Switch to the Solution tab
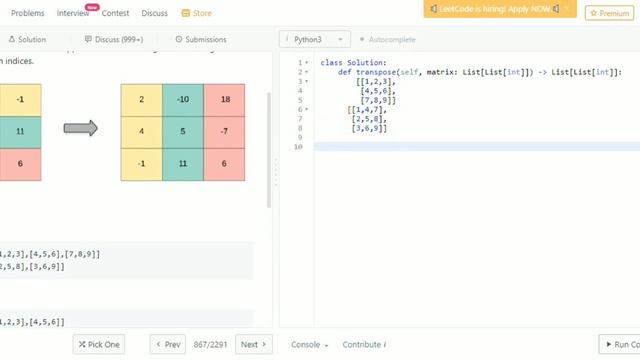The image size is (640, 360). (x=27, y=39)
